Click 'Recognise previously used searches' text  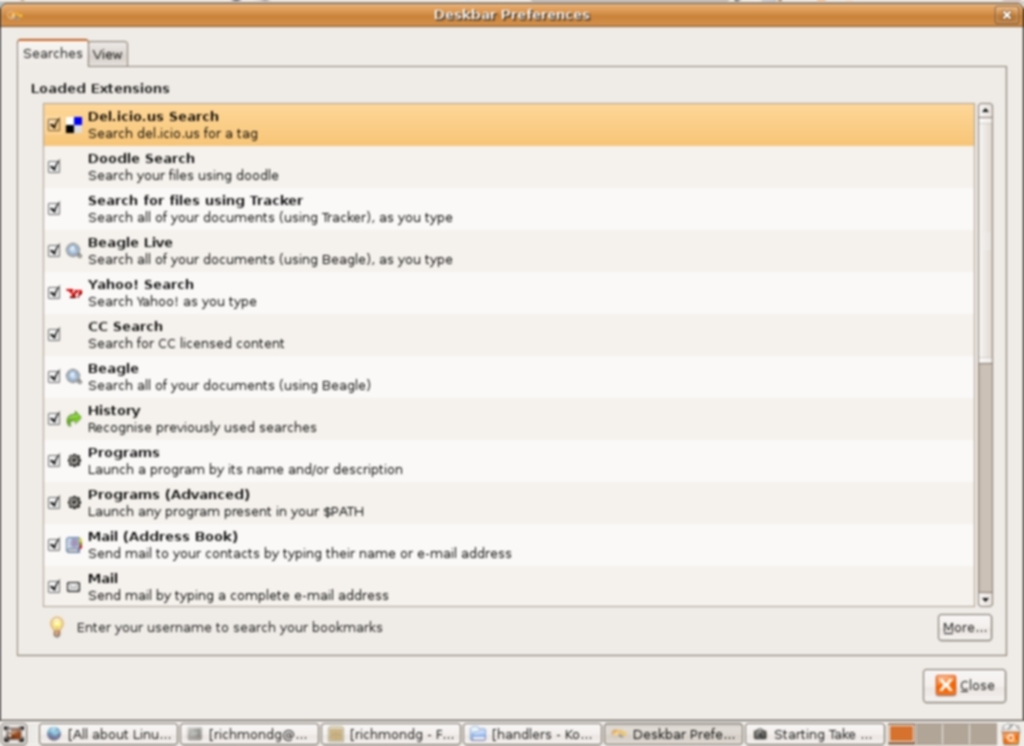click(x=202, y=427)
